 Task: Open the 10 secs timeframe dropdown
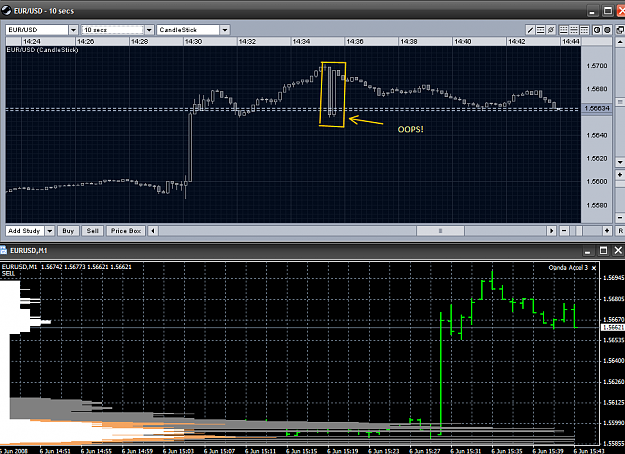tap(149, 30)
